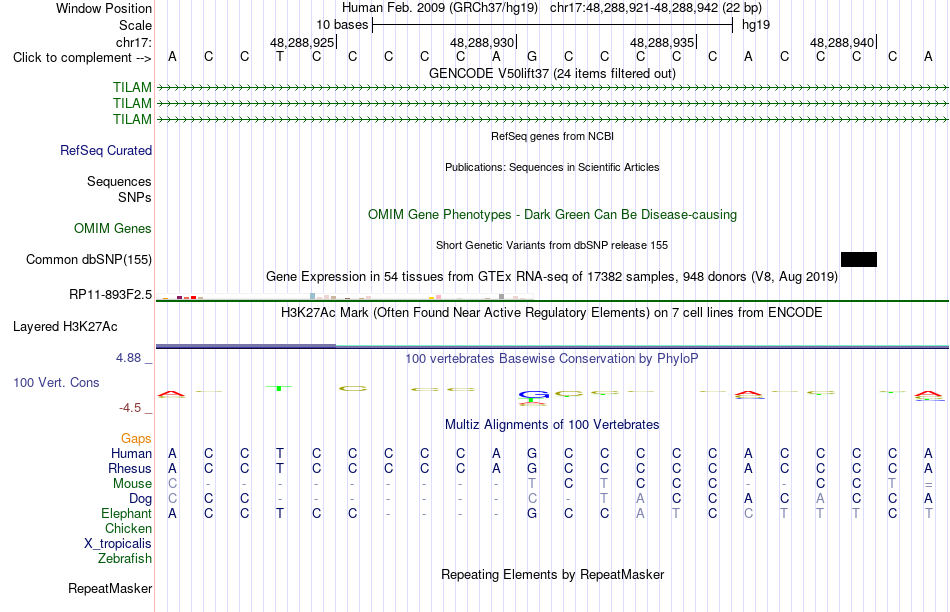Select the RP11-893F2.5 gene label
Viewport: 950px width, 612px height.
click(110, 294)
